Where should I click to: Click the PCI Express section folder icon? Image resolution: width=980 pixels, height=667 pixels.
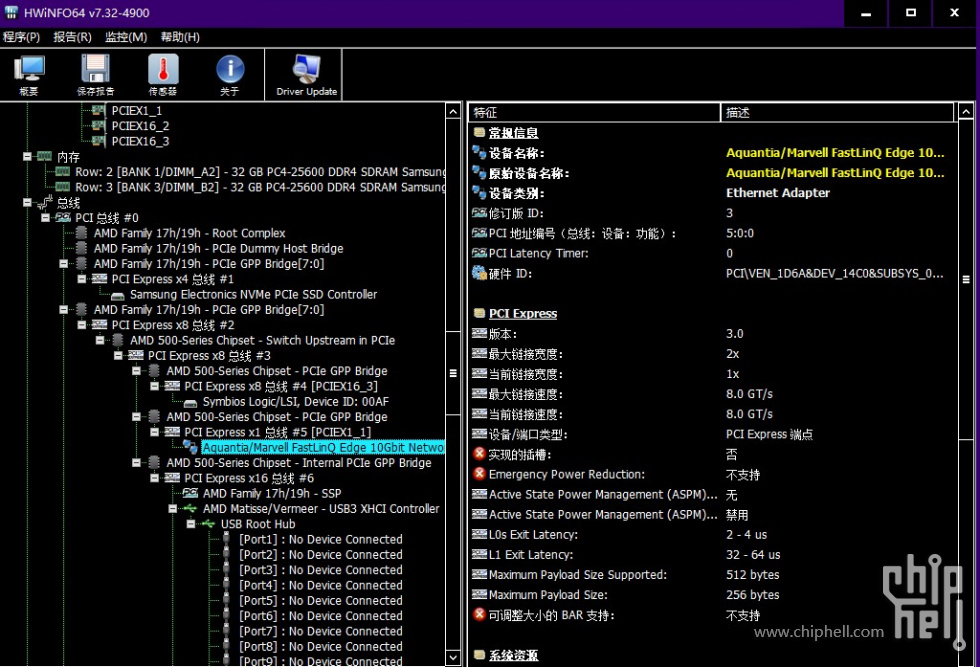tap(479, 313)
